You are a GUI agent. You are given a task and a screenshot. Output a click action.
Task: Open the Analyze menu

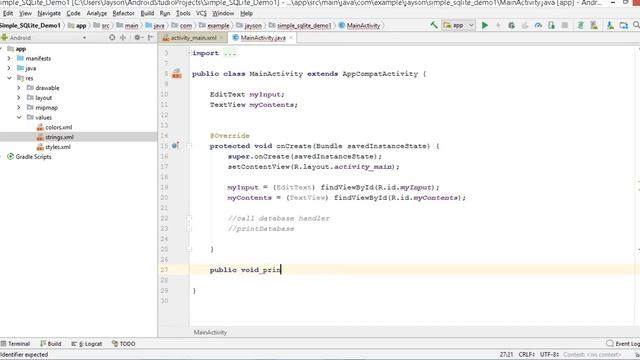click(97, 13)
